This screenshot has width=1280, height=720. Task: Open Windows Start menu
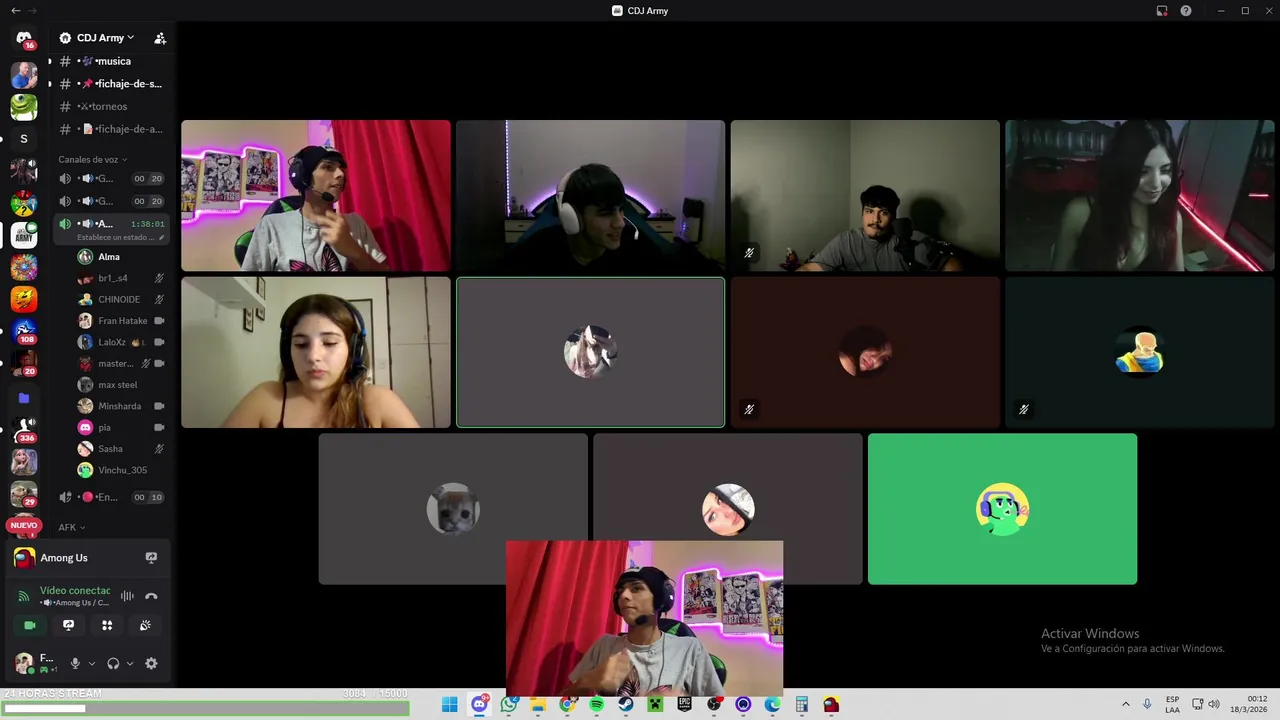click(x=450, y=705)
